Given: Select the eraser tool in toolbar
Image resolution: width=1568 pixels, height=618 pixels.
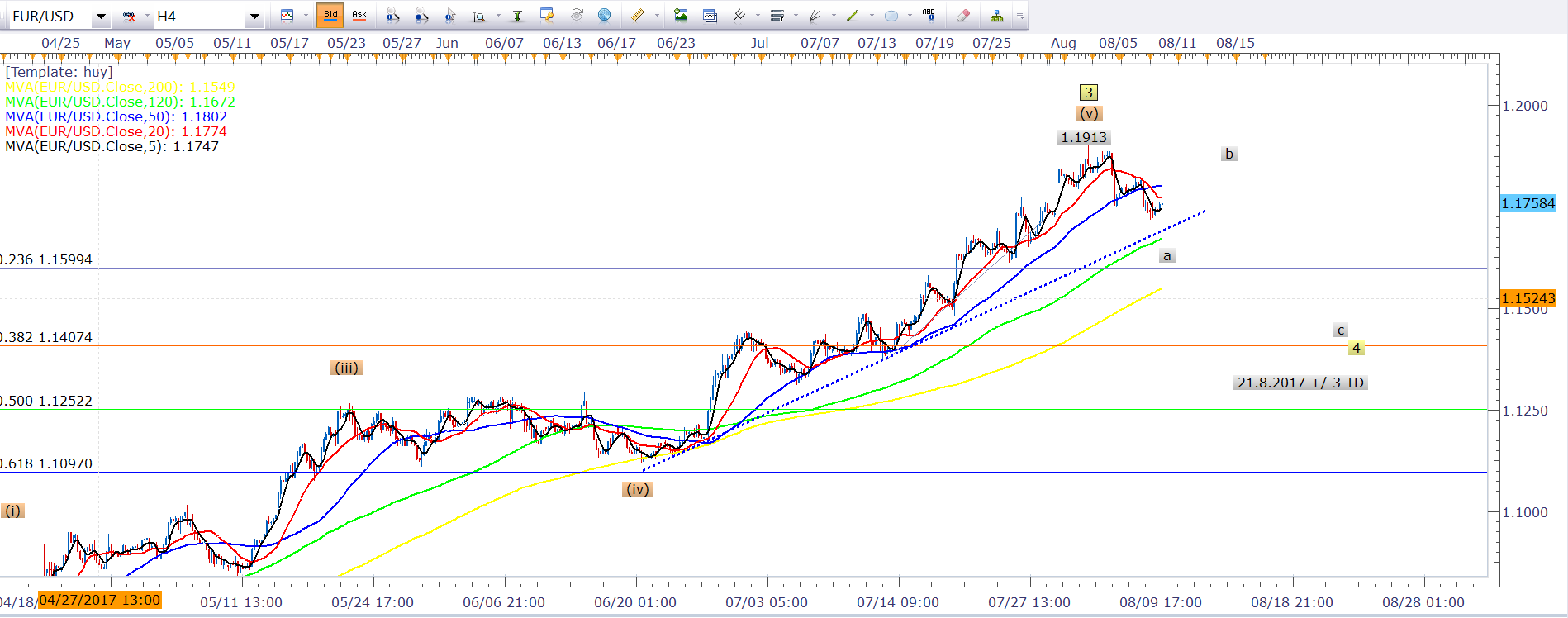Looking at the screenshot, I should tap(962, 15).
